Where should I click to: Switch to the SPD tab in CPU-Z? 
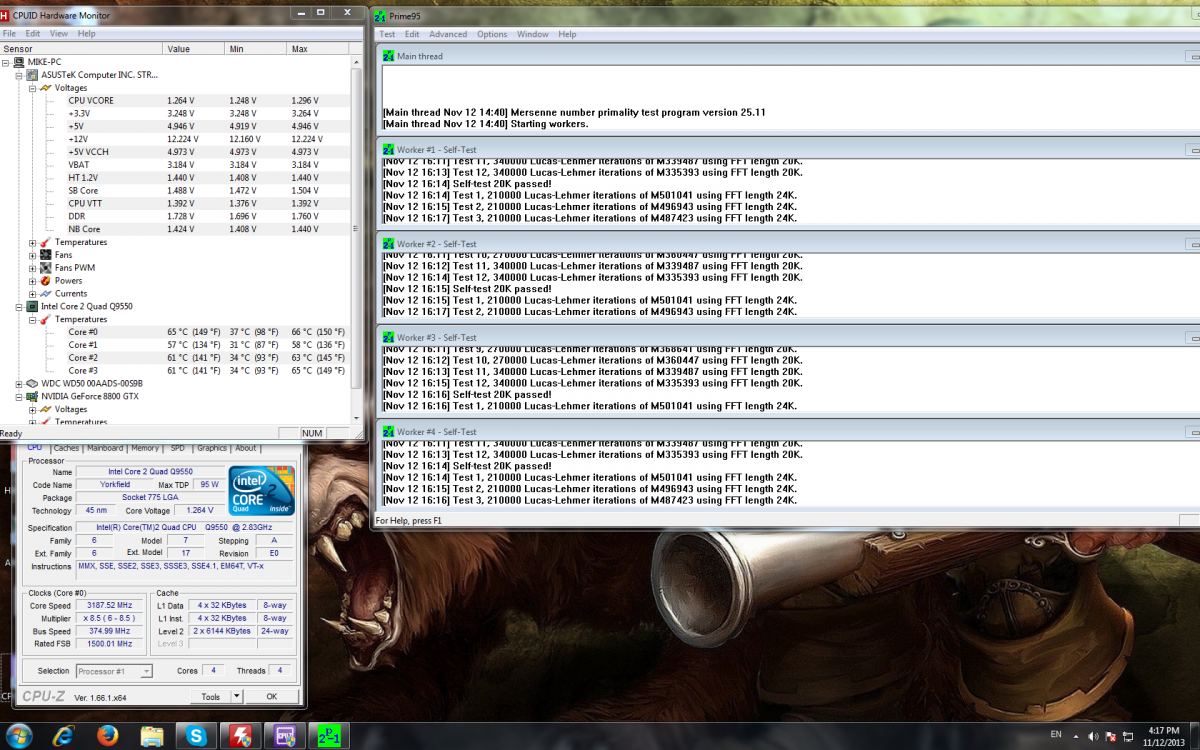(x=177, y=448)
